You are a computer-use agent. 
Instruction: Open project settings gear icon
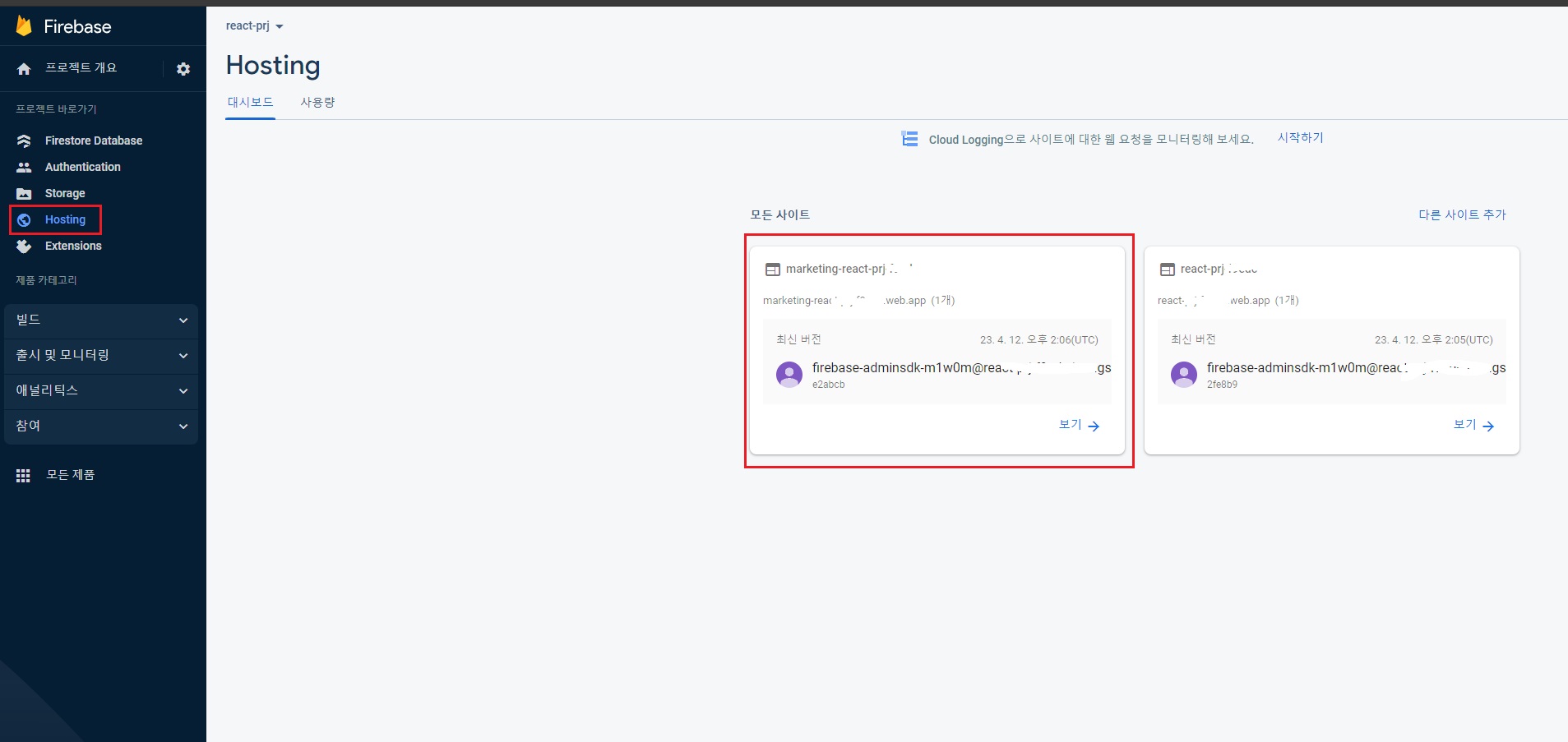[183, 69]
